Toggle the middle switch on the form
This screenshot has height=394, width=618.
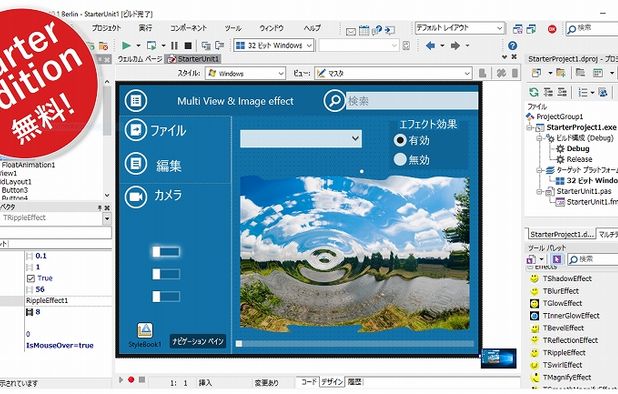click(166, 274)
